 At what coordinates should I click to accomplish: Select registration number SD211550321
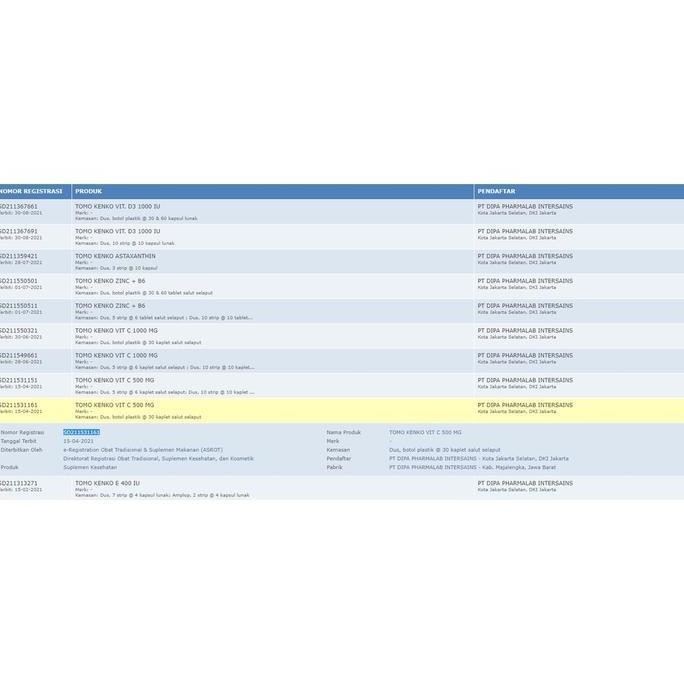19,331
